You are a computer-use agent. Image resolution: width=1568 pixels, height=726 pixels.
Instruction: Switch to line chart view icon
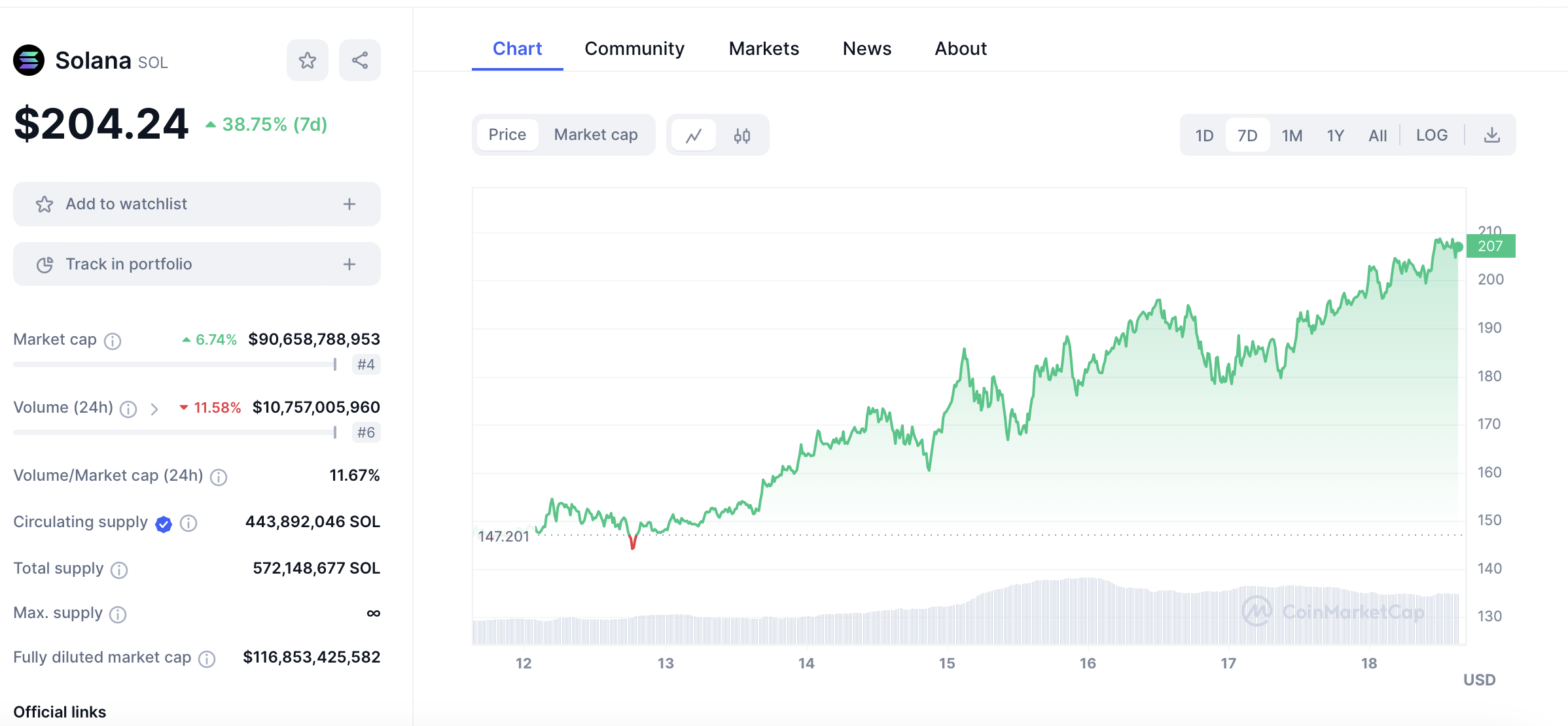(x=694, y=135)
